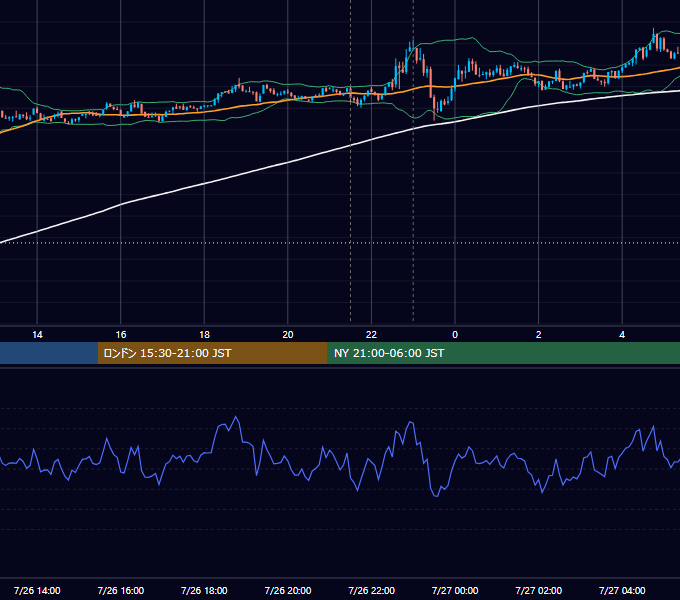The image size is (680, 600).
Task: Click the hour label 22 on chart axis
Action: pyautogui.click(x=371, y=335)
